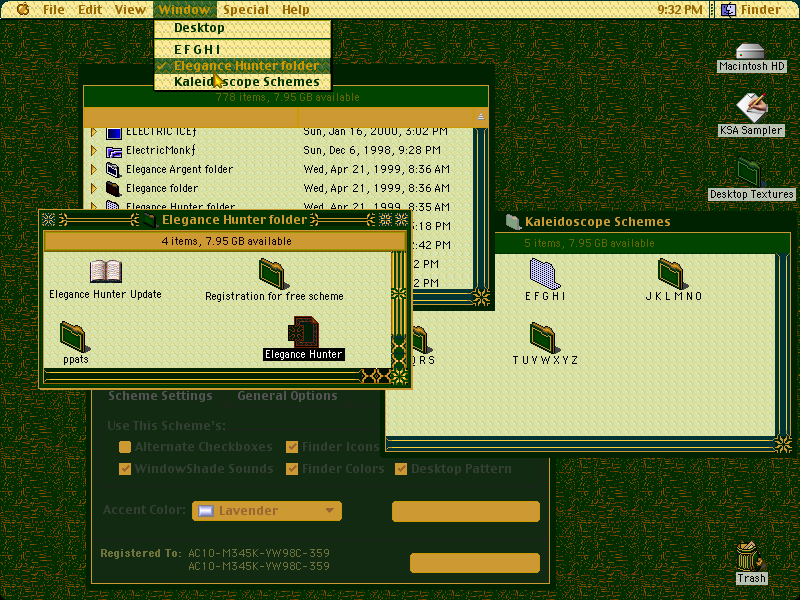
Task: Select Registration for free scheme folder icon
Action: [x=272, y=273]
